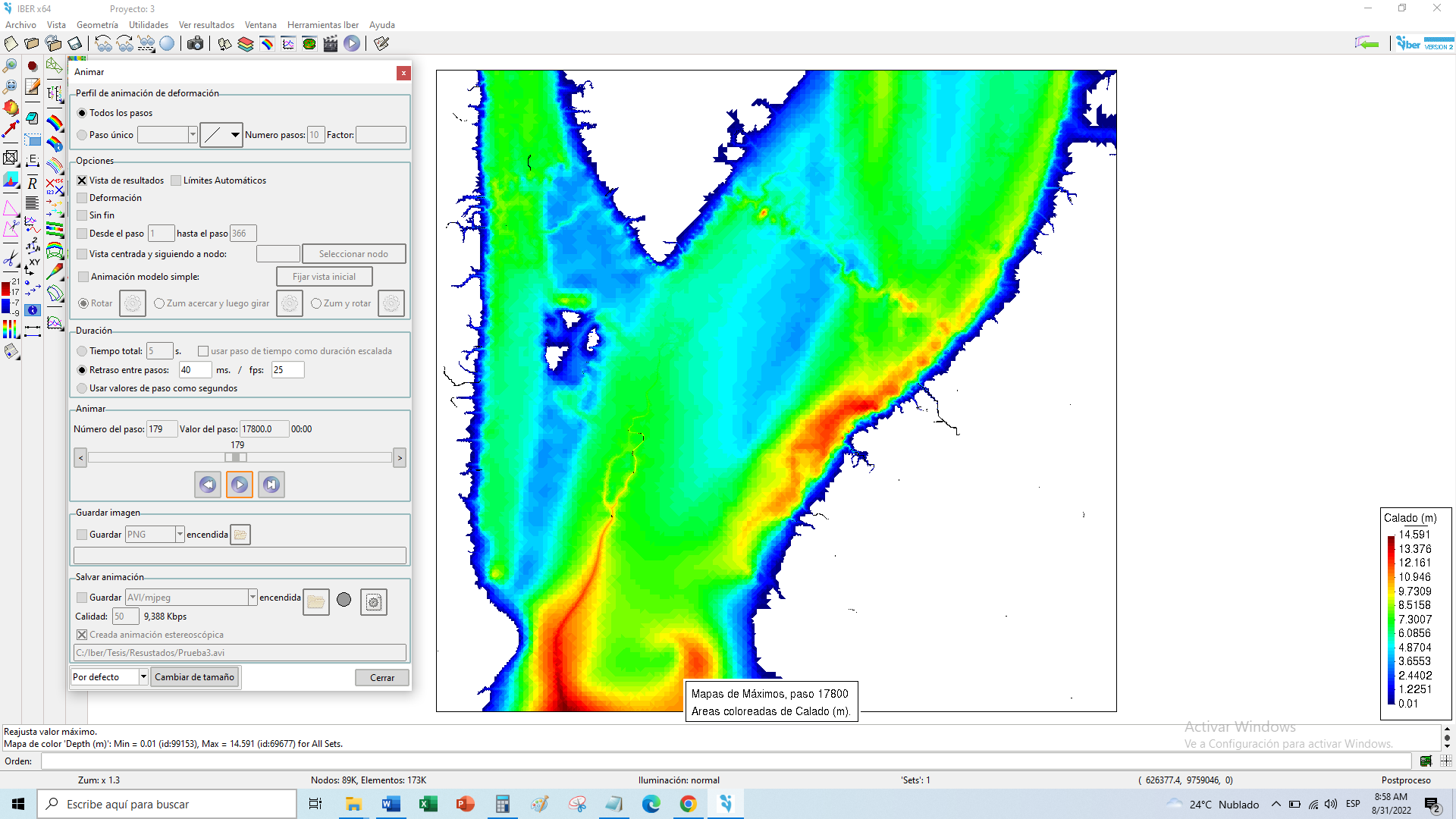Click the film clapperboard animation icon
Viewport: 1456px width, 819px height.
coord(331,44)
